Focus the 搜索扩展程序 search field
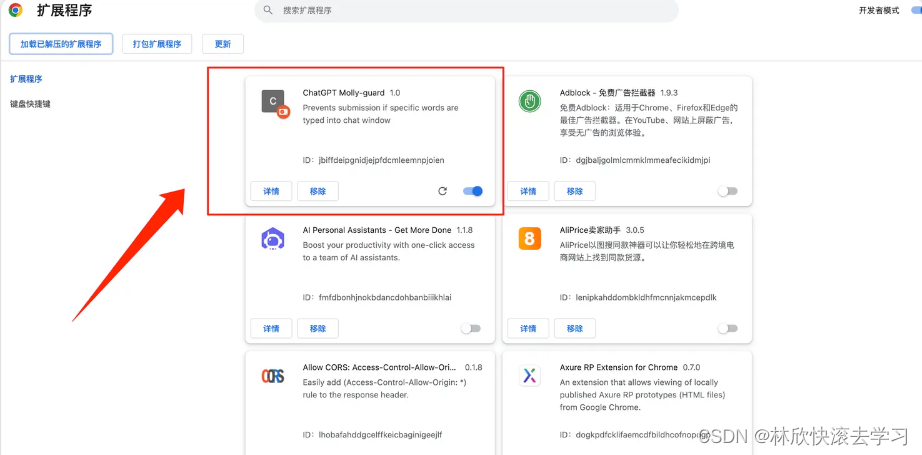Image resolution: width=922 pixels, height=455 pixels. (466, 11)
